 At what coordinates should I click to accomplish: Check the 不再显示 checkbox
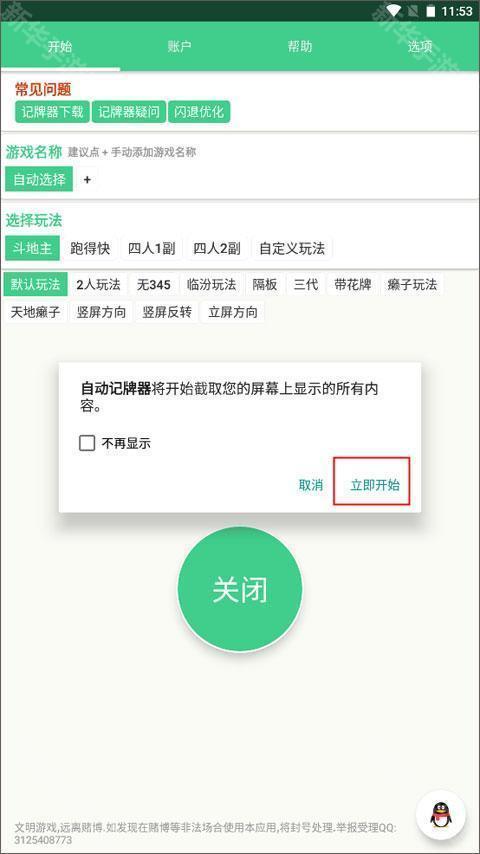[x=87, y=443]
